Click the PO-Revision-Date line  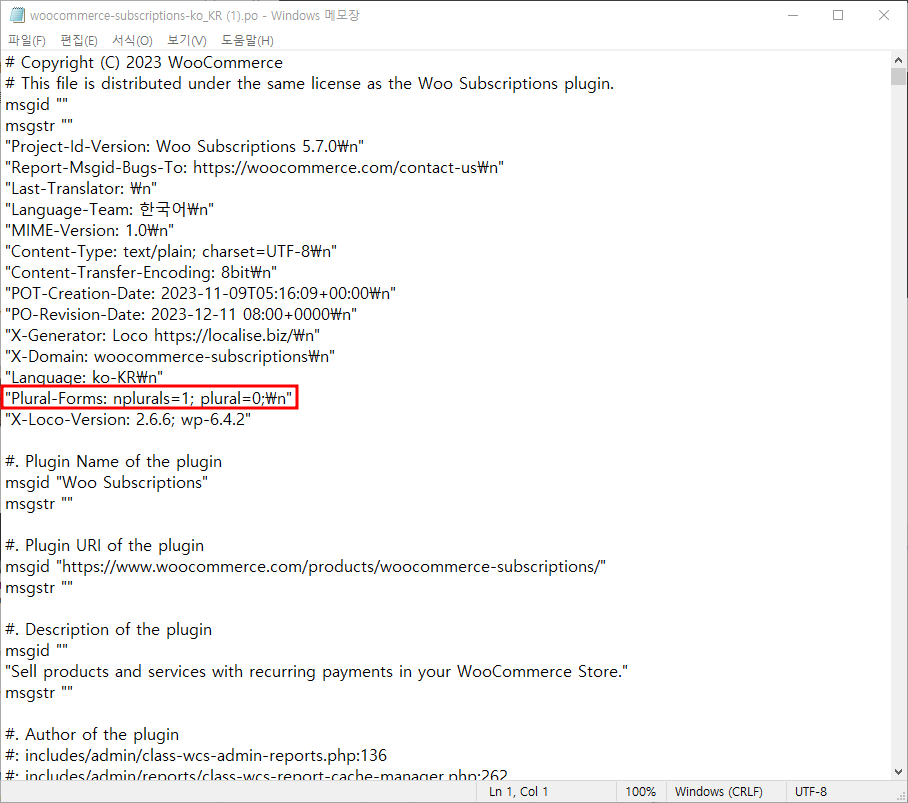tap(181, 314)
